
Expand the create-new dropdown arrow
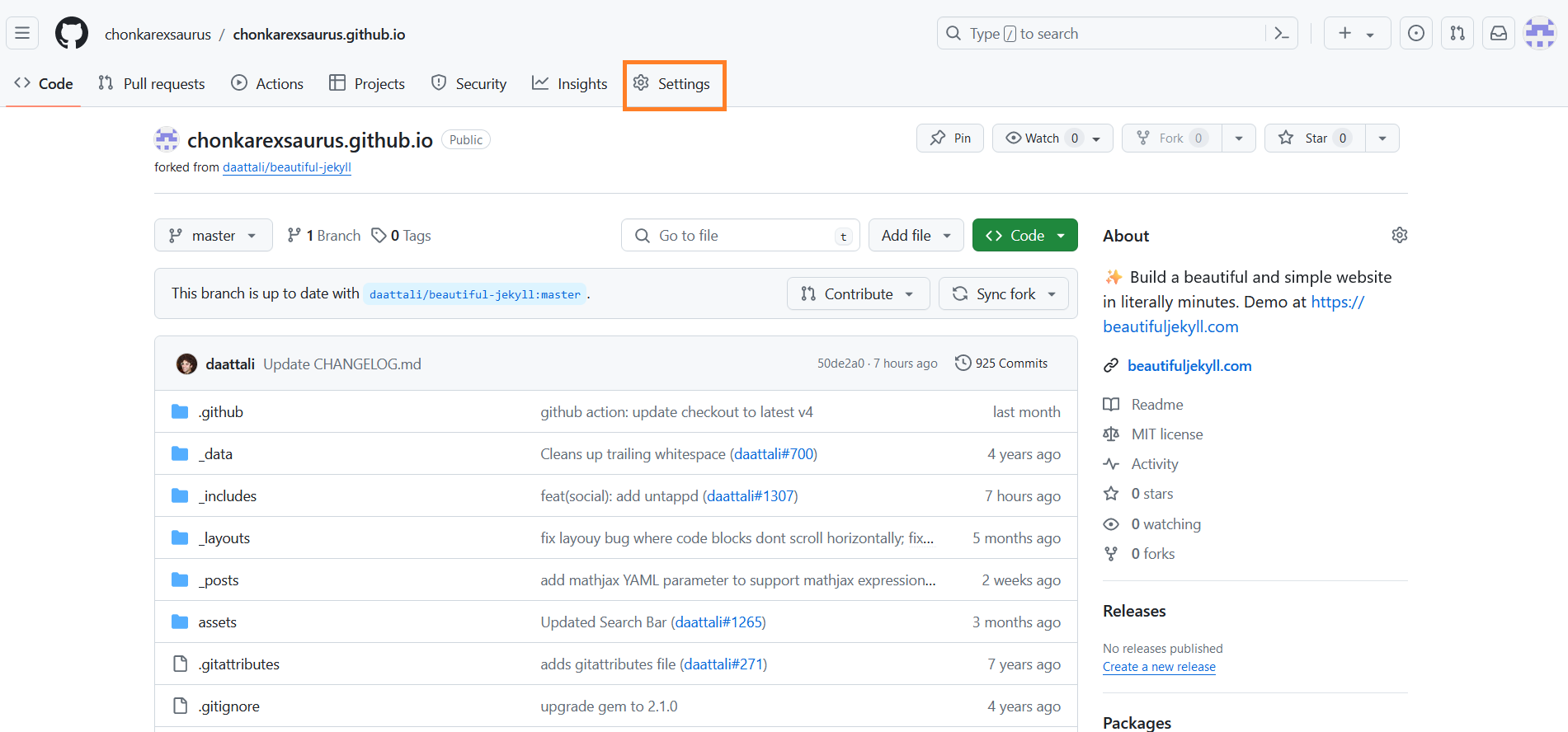pos(1370,35)
